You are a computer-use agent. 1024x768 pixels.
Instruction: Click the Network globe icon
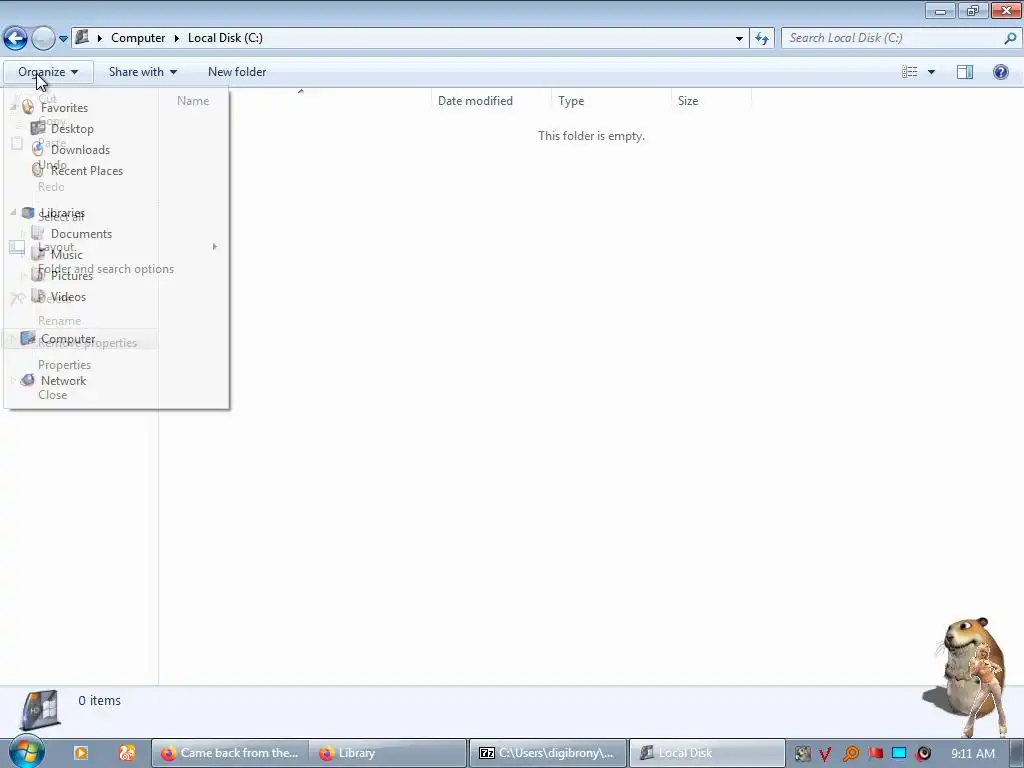pyautogui.click(x=27, y=380)
